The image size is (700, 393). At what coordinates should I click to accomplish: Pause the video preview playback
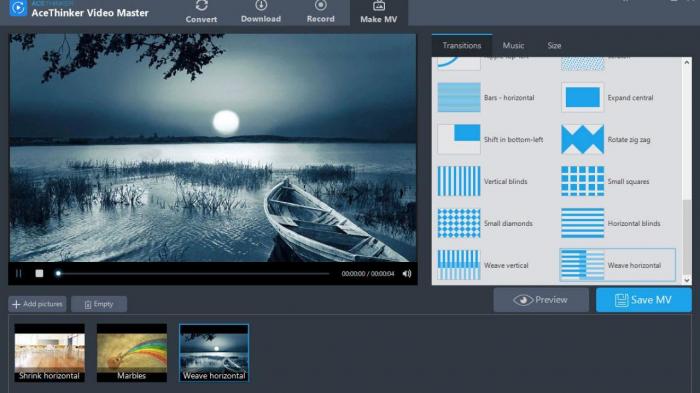click(19, 273)
